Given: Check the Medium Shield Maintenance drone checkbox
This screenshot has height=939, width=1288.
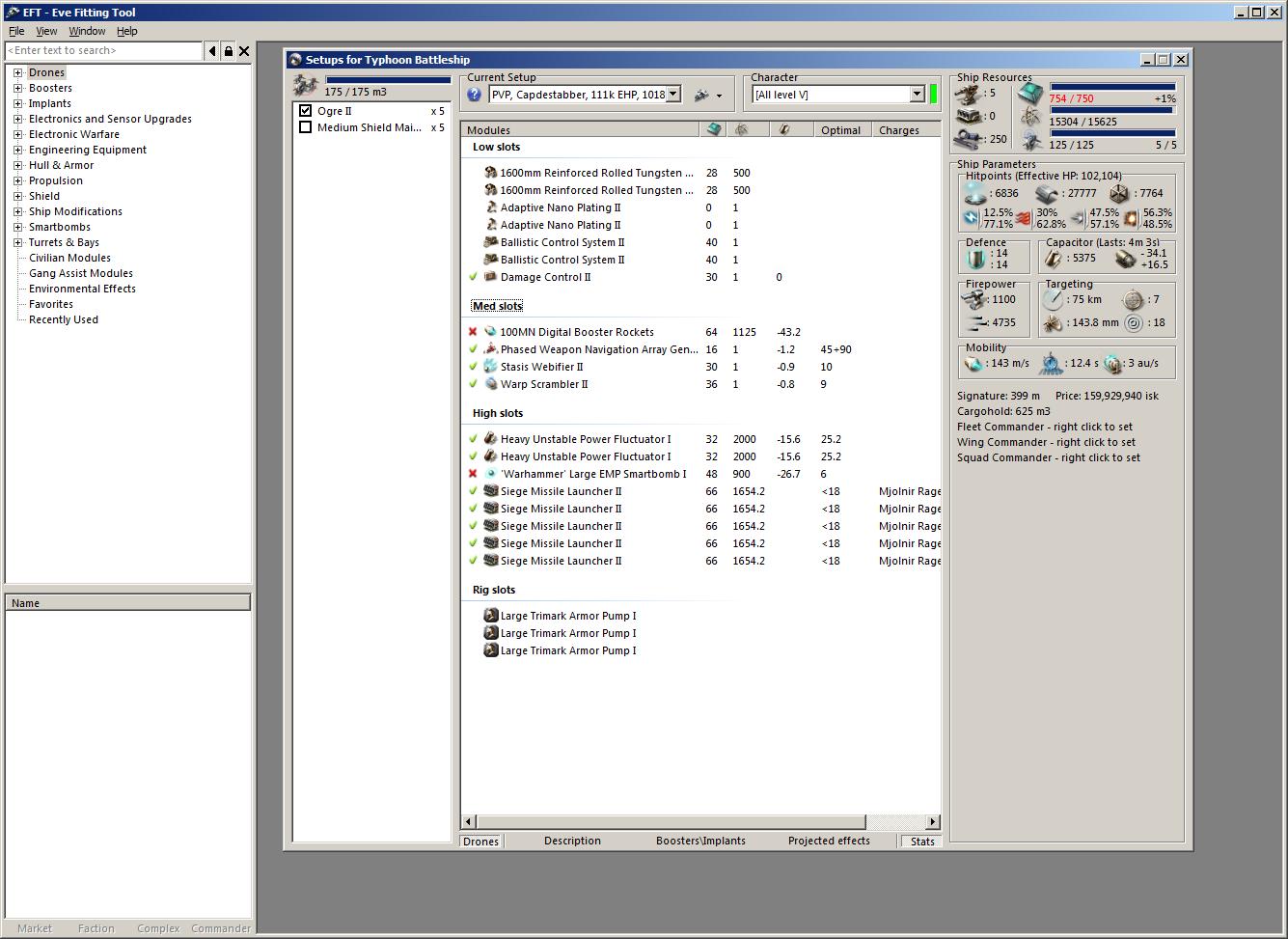Looking at the screenshot, I should pyautogui.click(x=306, y=127).
